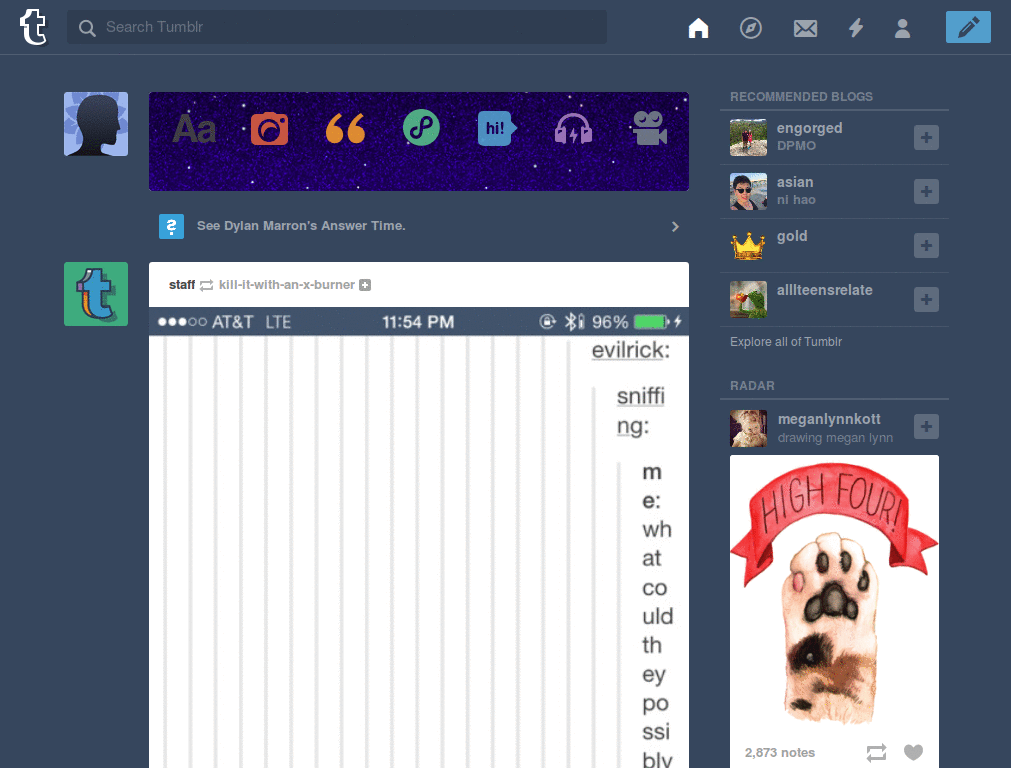Image resolution: width=1024 pixels, height=768 pixels.
Task: Follow gold with plus button
Action: tap(926, 246)
